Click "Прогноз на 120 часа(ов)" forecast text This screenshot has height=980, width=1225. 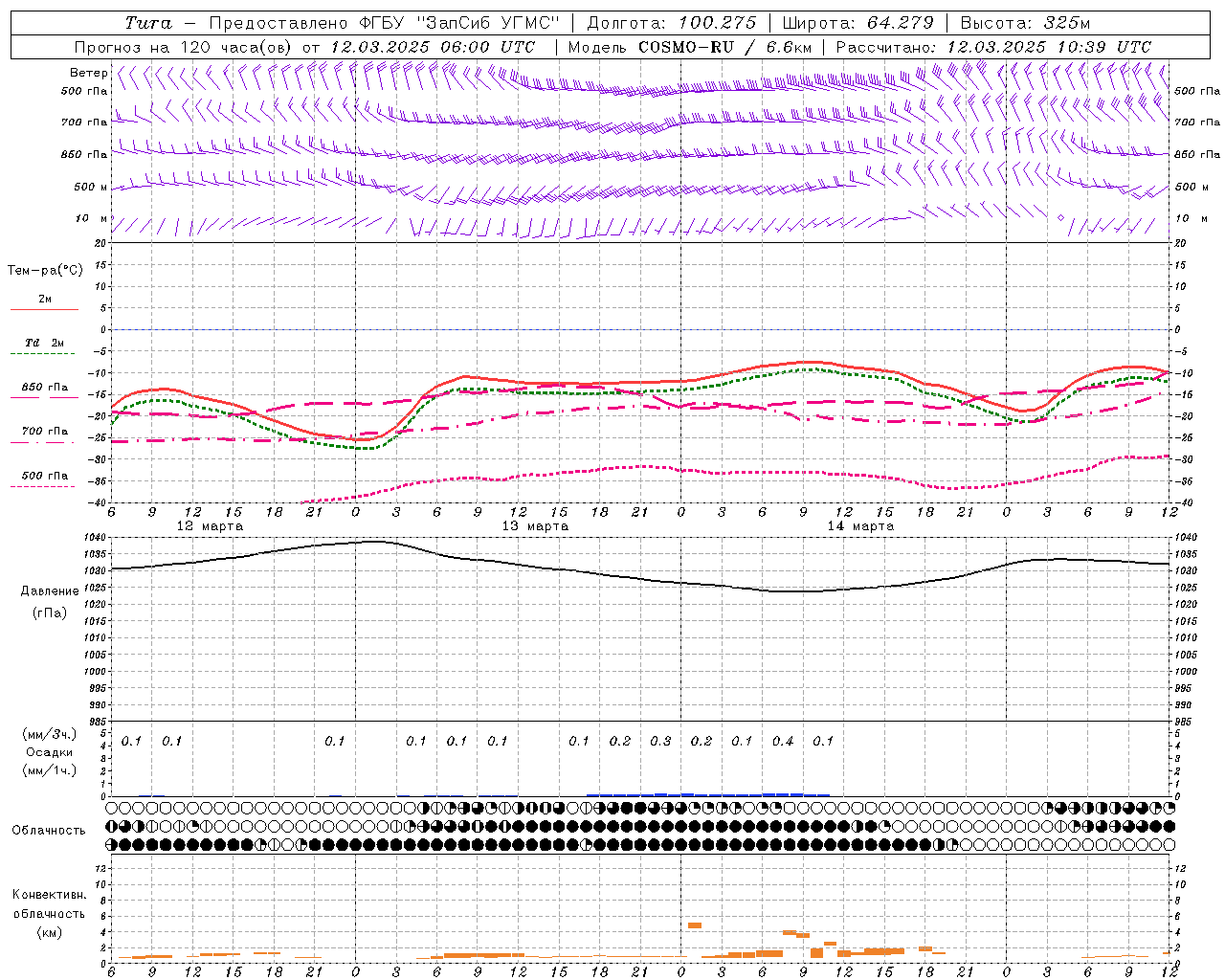[x=184, y=47]
